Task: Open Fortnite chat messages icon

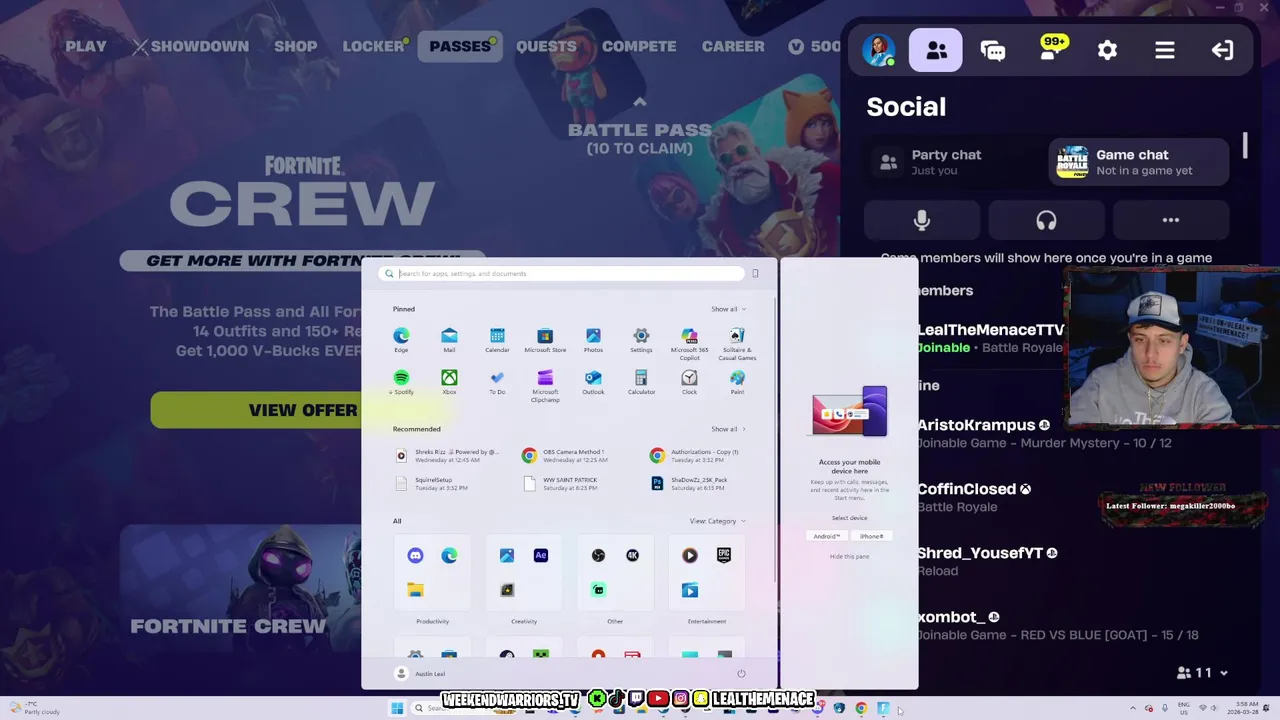Action: [993, 50]
